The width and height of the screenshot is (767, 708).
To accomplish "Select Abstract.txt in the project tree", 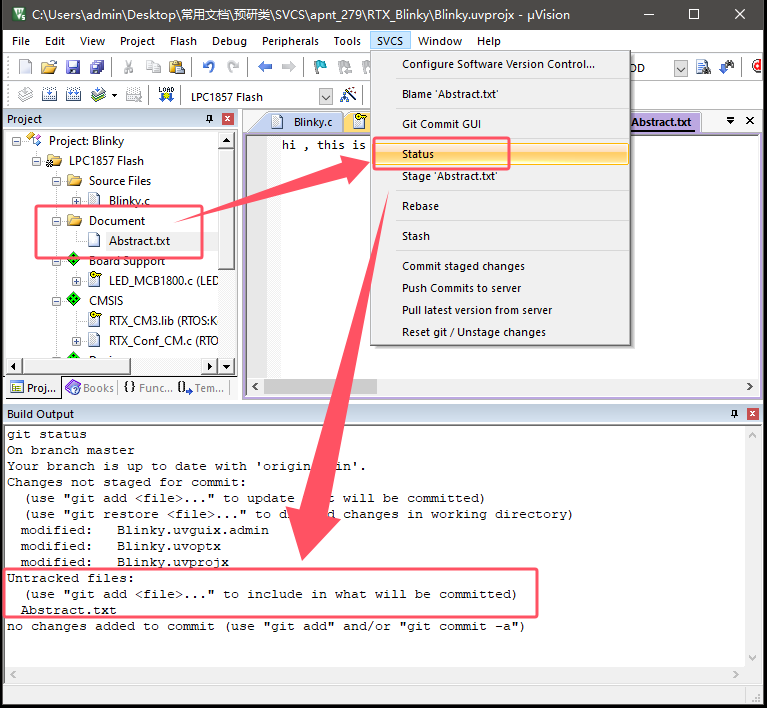I will 139,241.
